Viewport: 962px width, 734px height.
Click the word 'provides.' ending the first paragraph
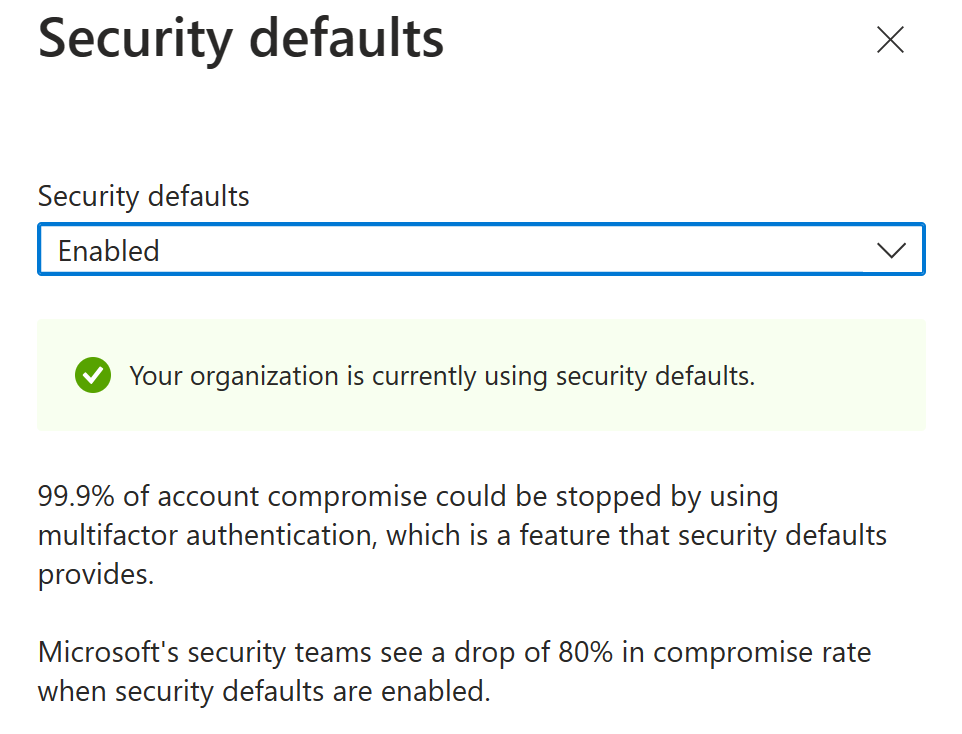[x=96, y=575]
